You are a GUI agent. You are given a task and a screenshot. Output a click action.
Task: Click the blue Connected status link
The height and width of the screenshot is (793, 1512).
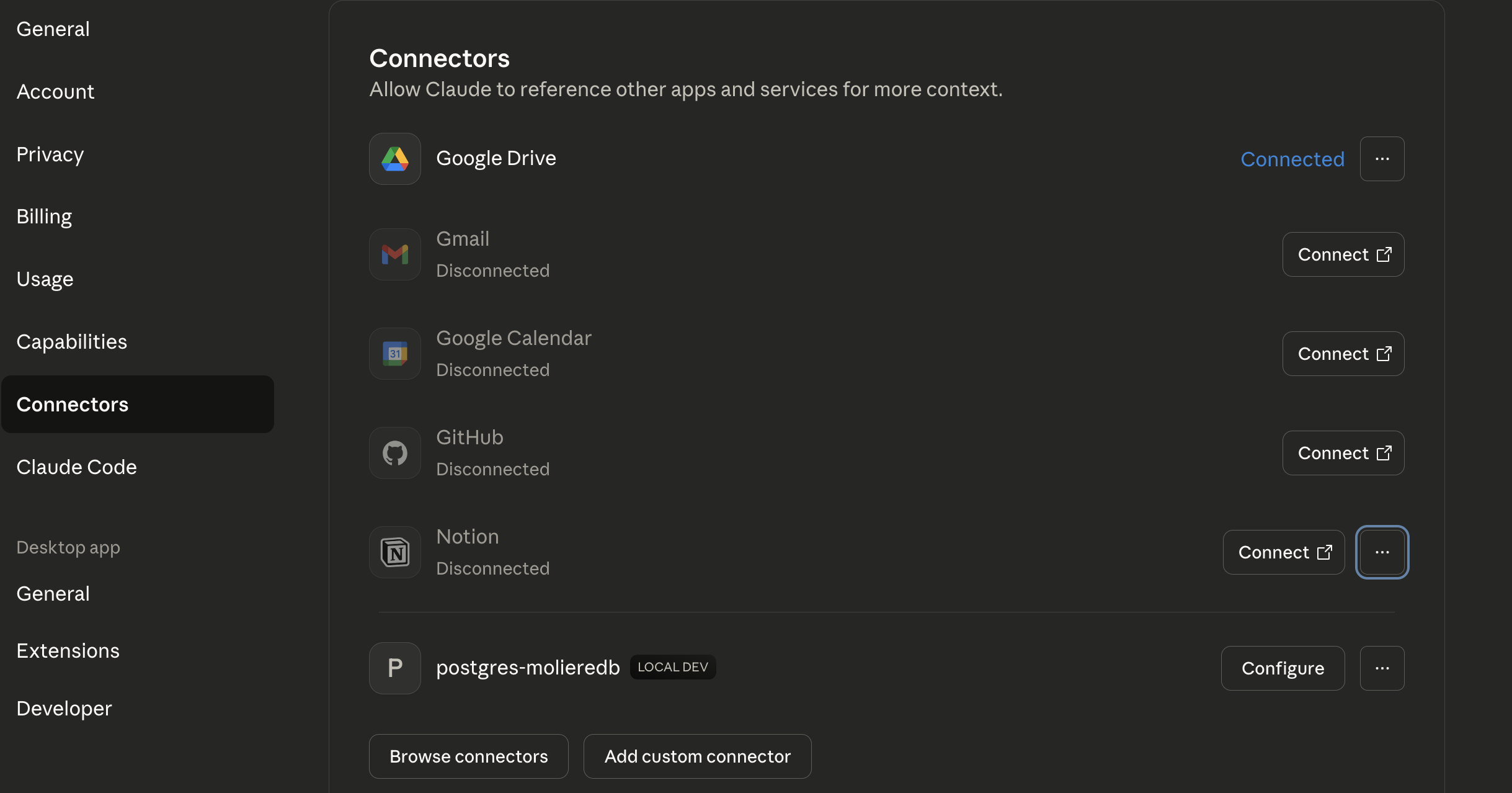coord(1292,159)
